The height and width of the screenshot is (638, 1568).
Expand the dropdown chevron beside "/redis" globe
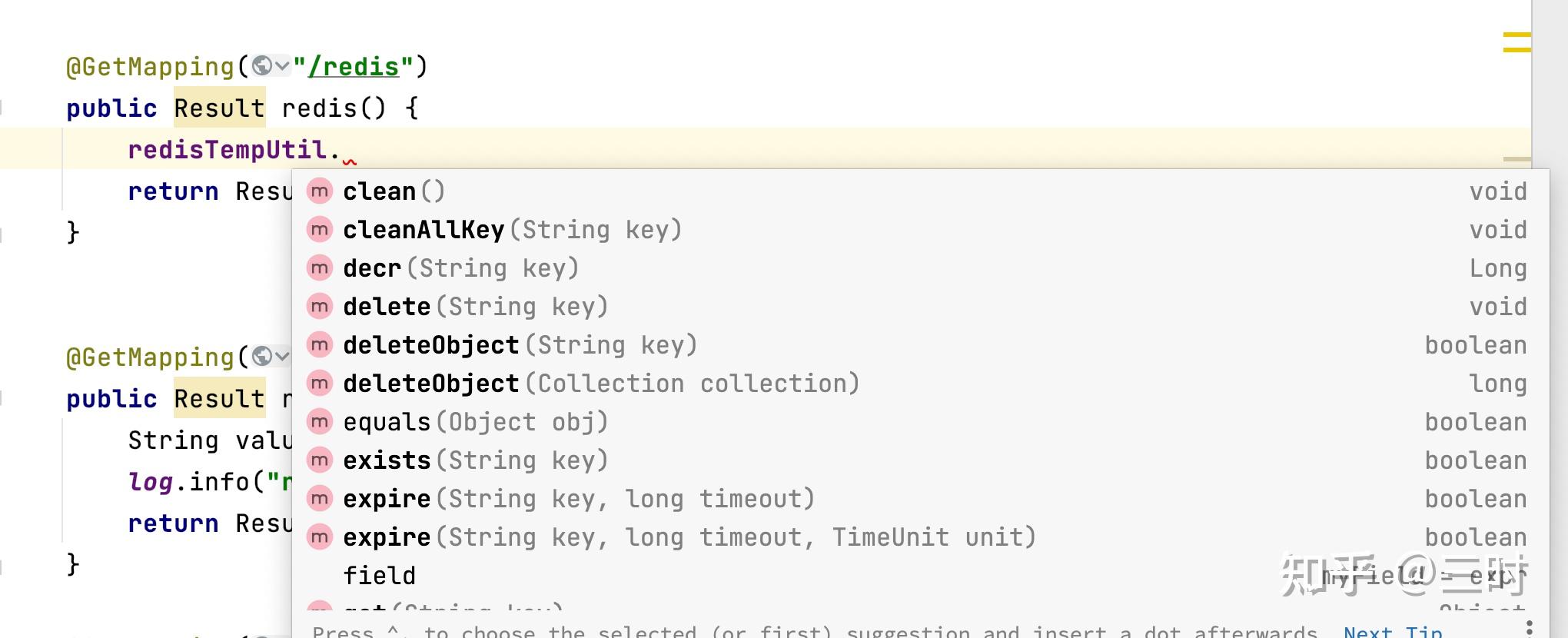(282, 66)
